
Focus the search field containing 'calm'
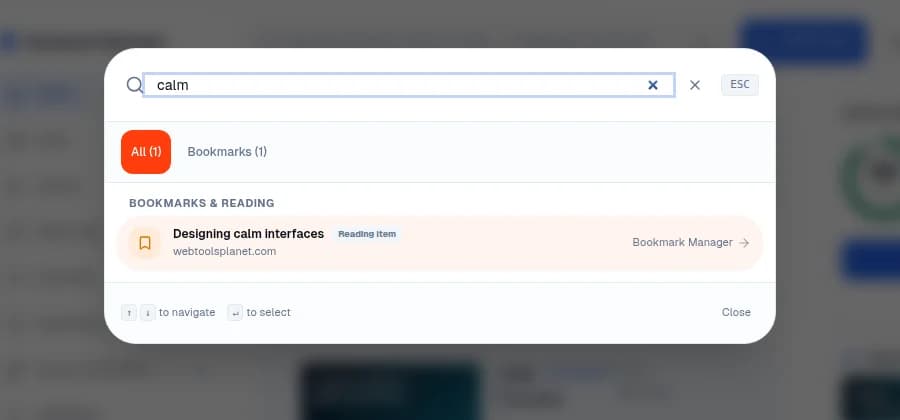[x=408, y=85]
